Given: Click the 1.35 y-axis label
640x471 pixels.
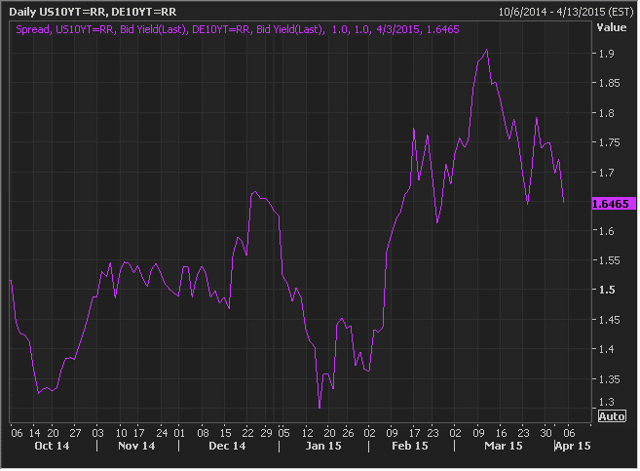Looking at the screenshot, I should coord(611,380).
